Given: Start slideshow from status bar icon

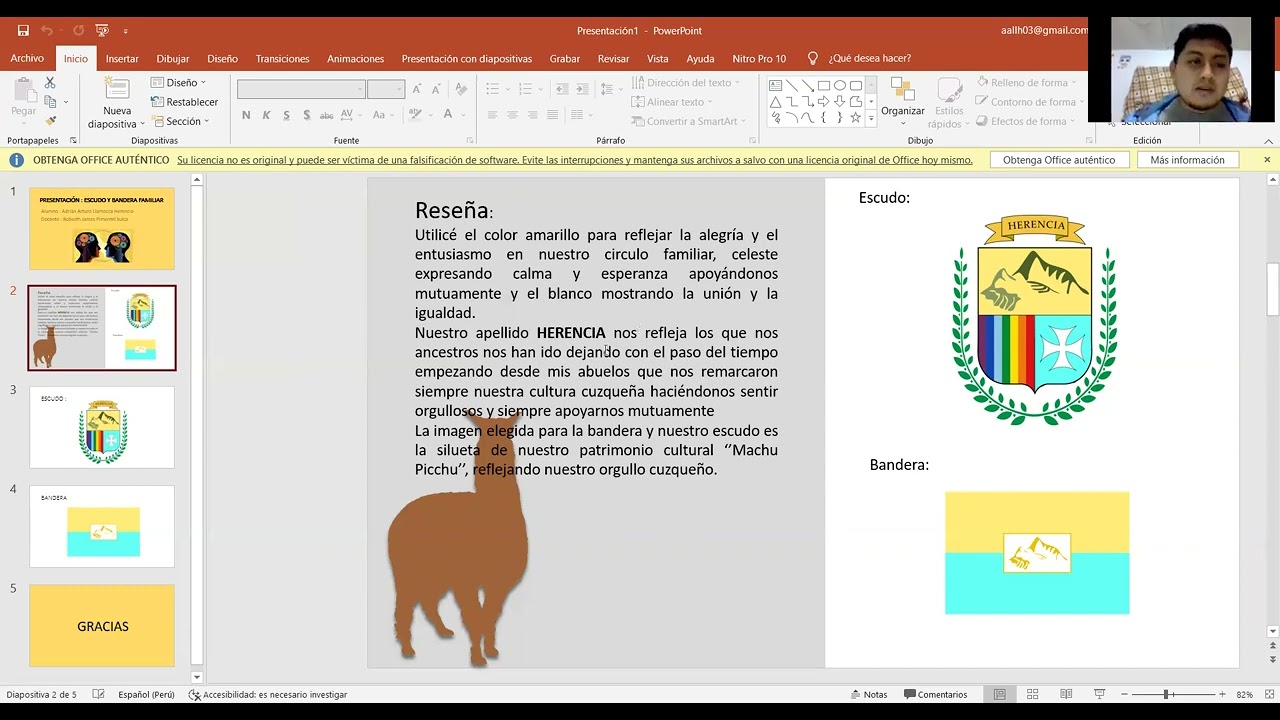Looking at the screenshot, I should click(x=1099, y=694).
